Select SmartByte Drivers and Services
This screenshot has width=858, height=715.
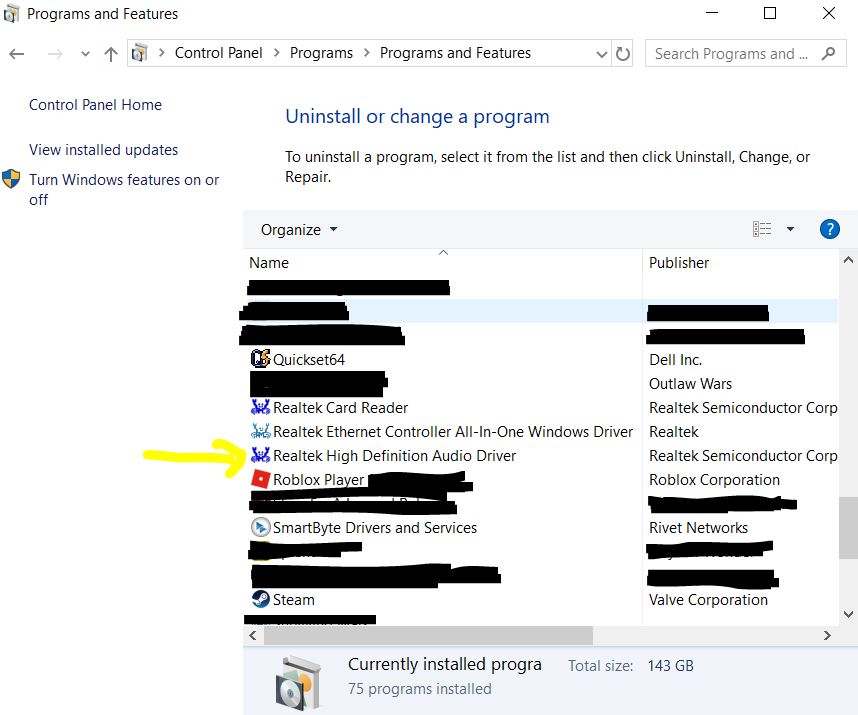(375, 528)
